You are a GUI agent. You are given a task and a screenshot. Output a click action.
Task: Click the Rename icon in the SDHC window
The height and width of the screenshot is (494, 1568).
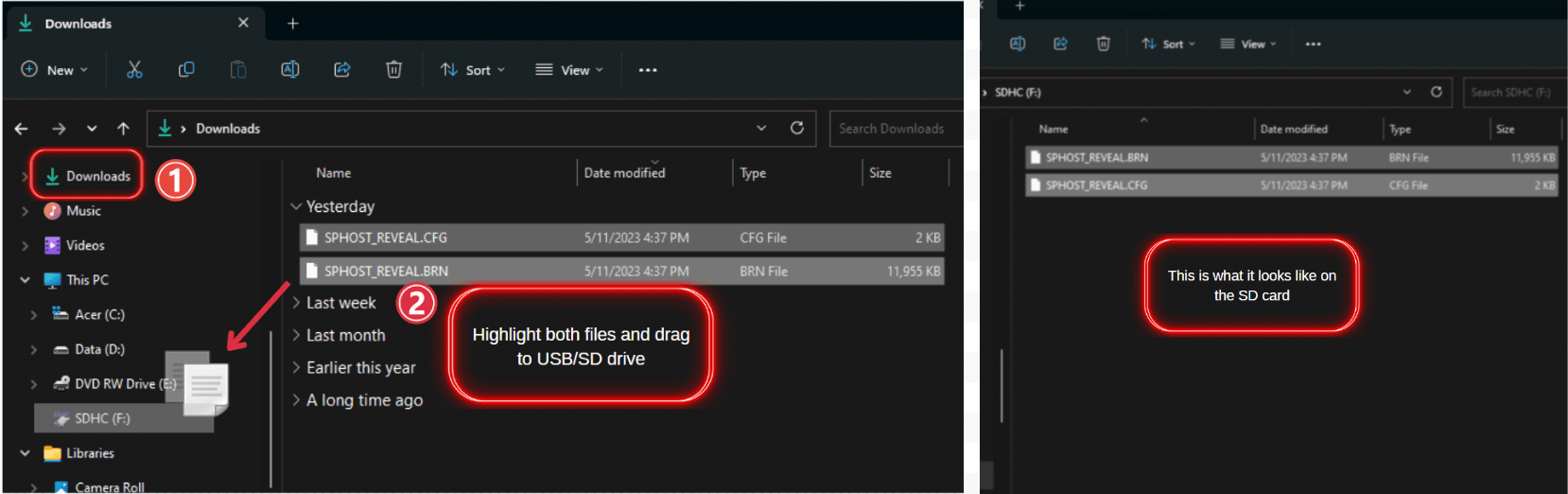tap(1018, 44)
